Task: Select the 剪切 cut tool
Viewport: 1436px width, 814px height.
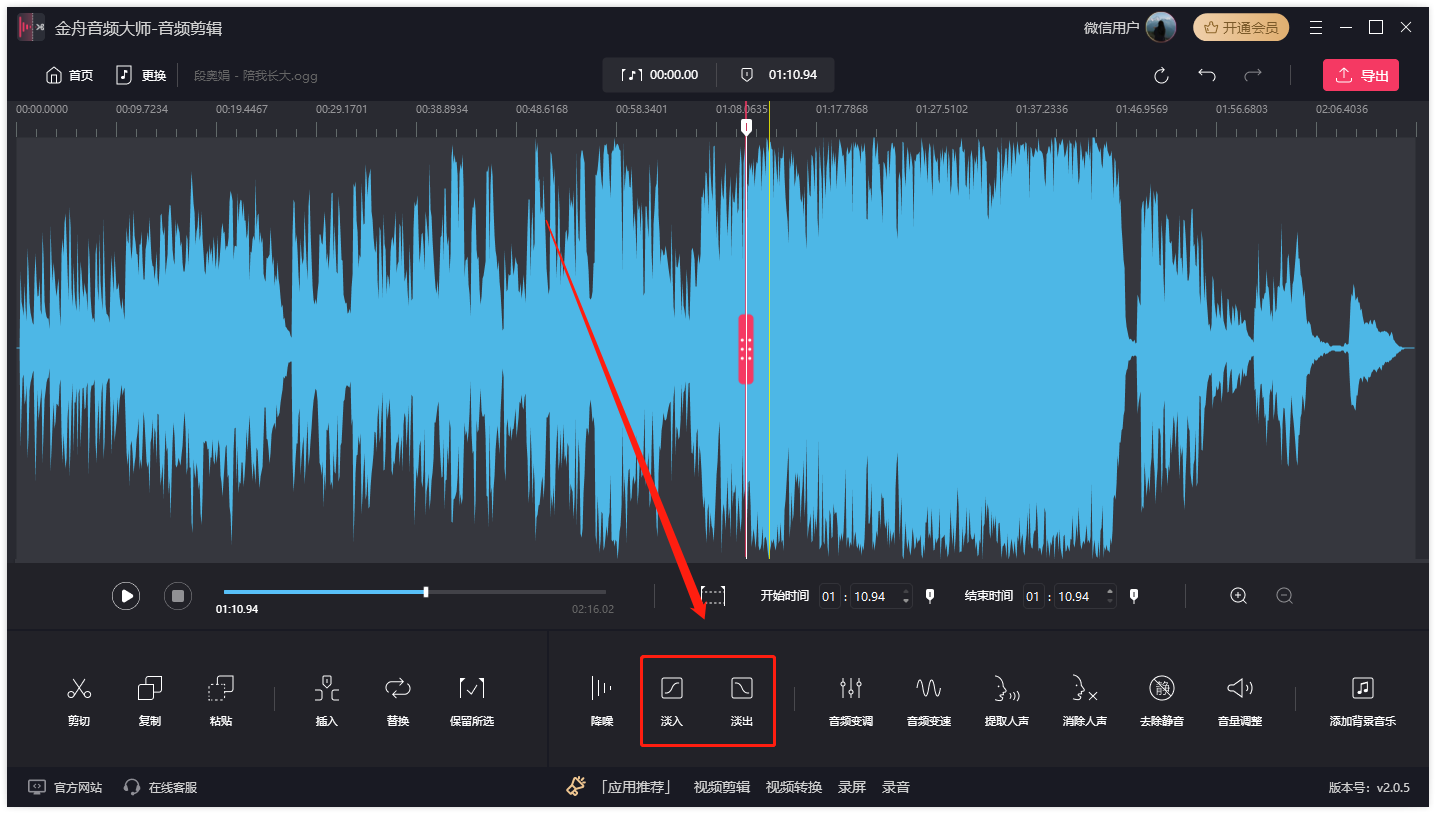Action: click(79, 700)
